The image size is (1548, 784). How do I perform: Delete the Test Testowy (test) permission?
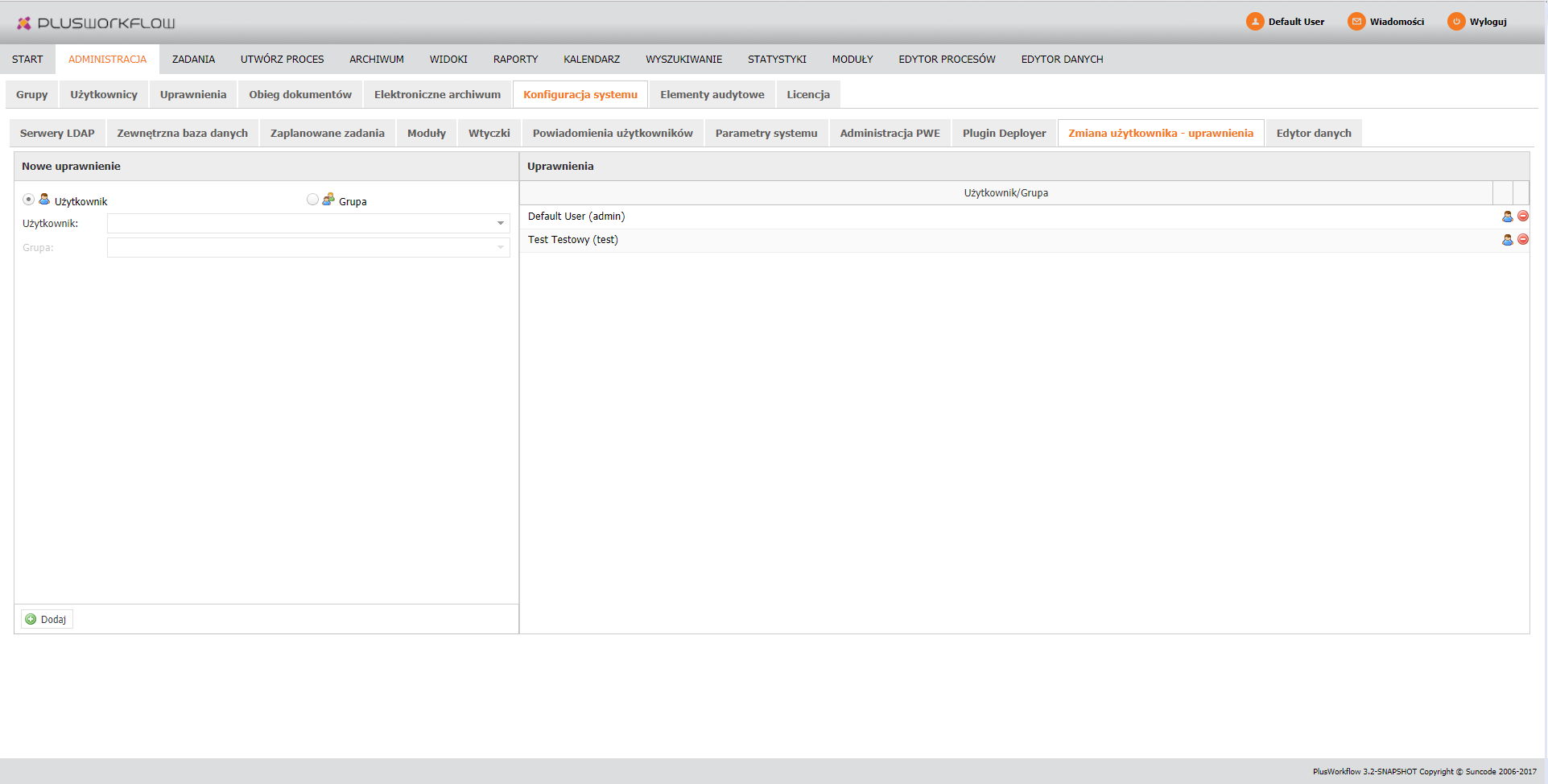(1523, 240)
